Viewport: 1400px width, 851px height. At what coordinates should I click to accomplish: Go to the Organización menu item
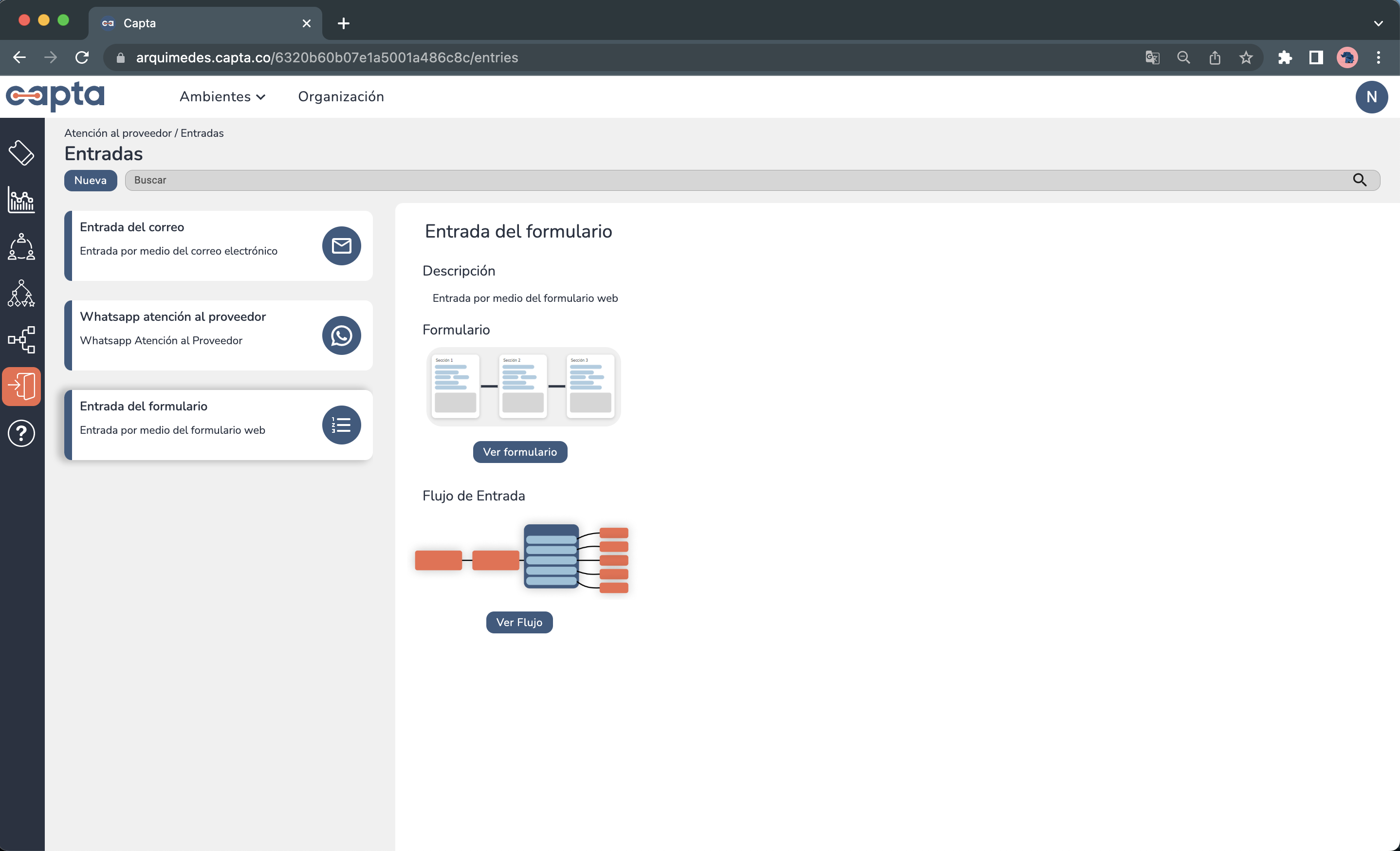(341, 96)
